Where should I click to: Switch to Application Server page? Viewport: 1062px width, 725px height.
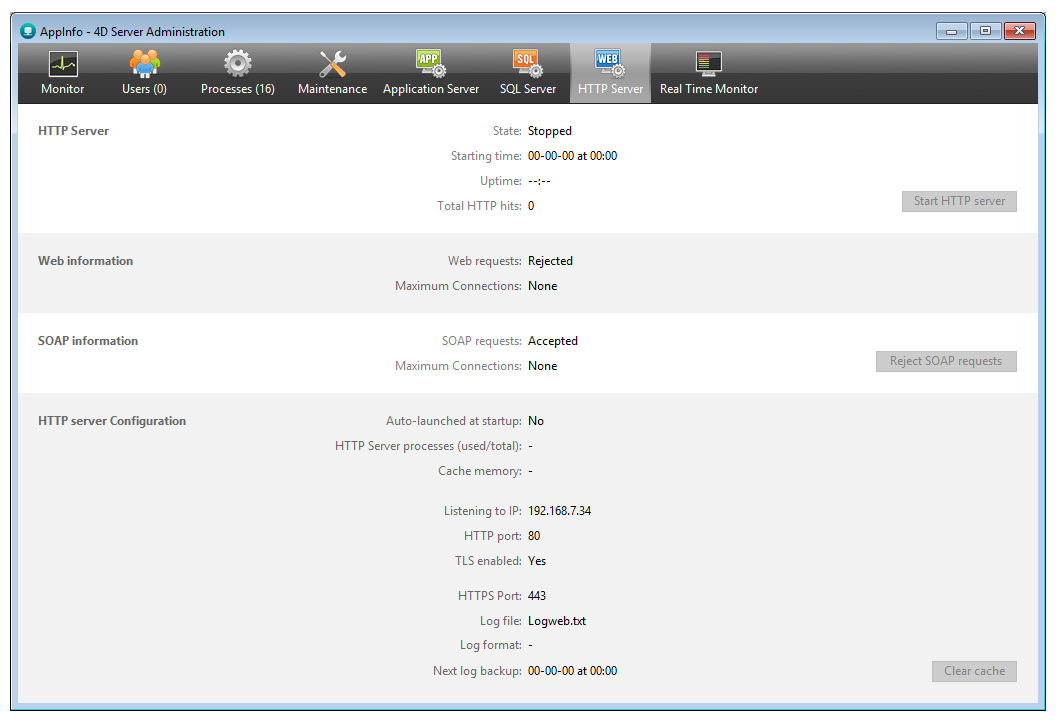pyautogui.click(x=431, y=74)
